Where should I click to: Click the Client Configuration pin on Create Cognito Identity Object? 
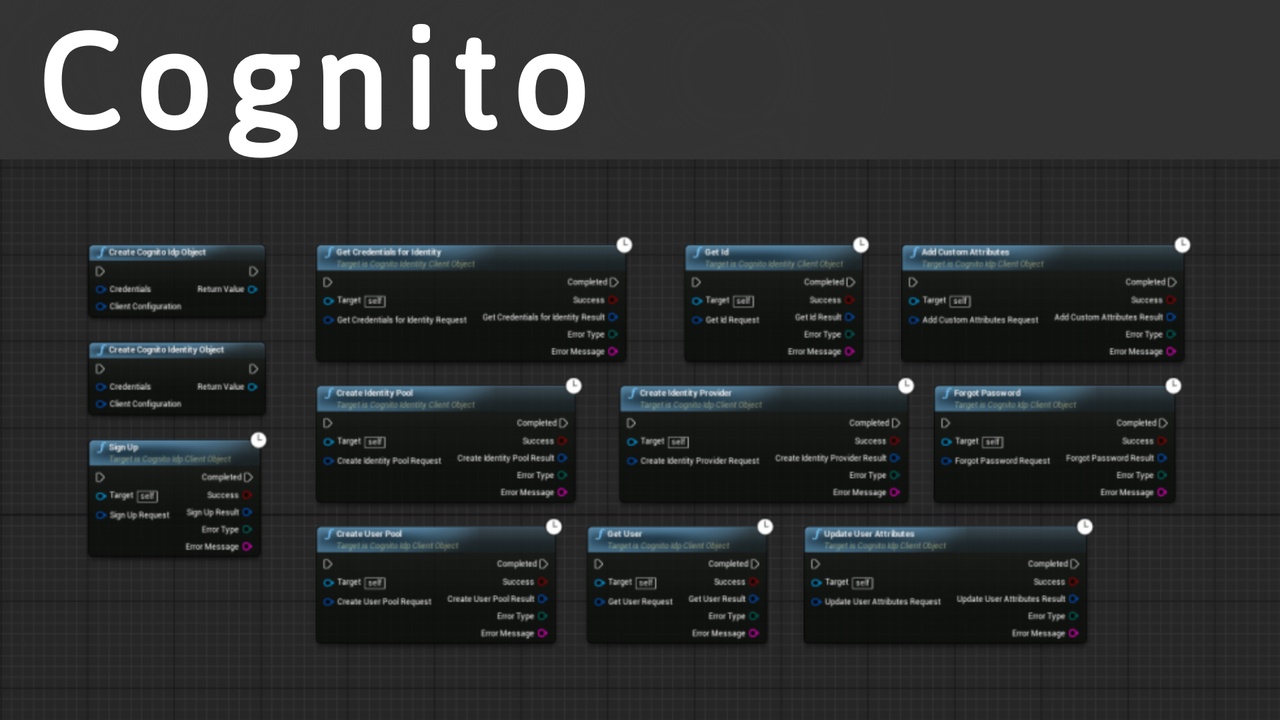click(101, 404)
